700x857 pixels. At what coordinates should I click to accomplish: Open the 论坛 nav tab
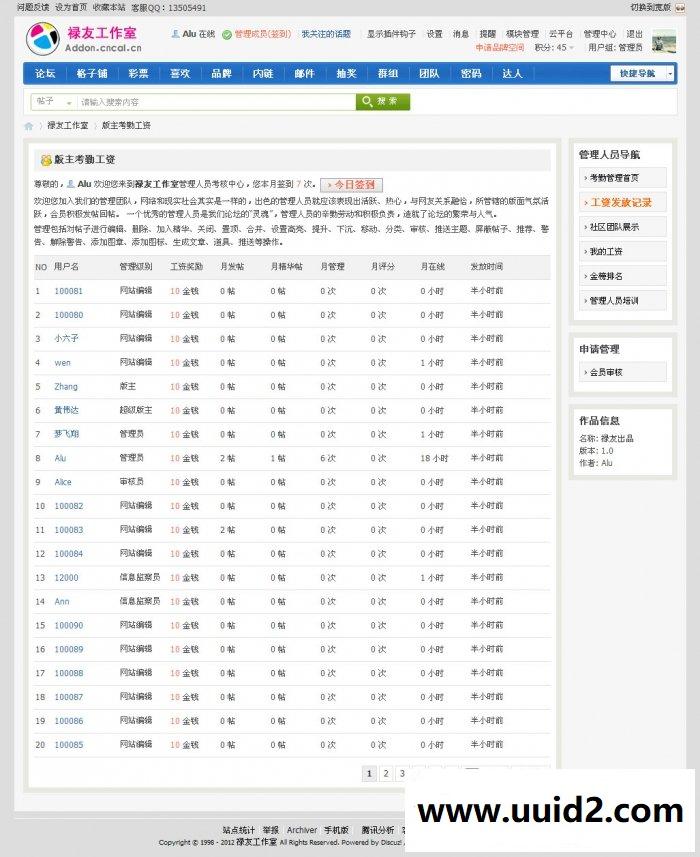coord(45,73)
